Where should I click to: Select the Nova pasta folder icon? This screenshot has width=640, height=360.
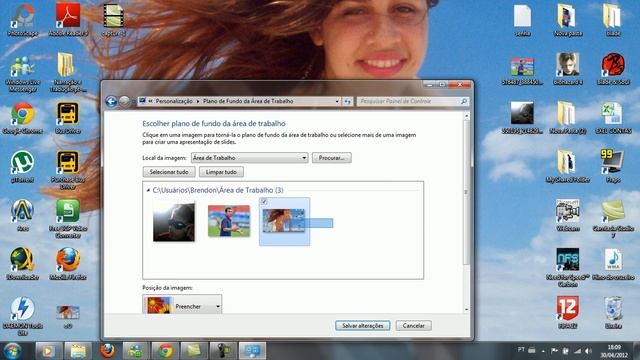coord(568,20)
